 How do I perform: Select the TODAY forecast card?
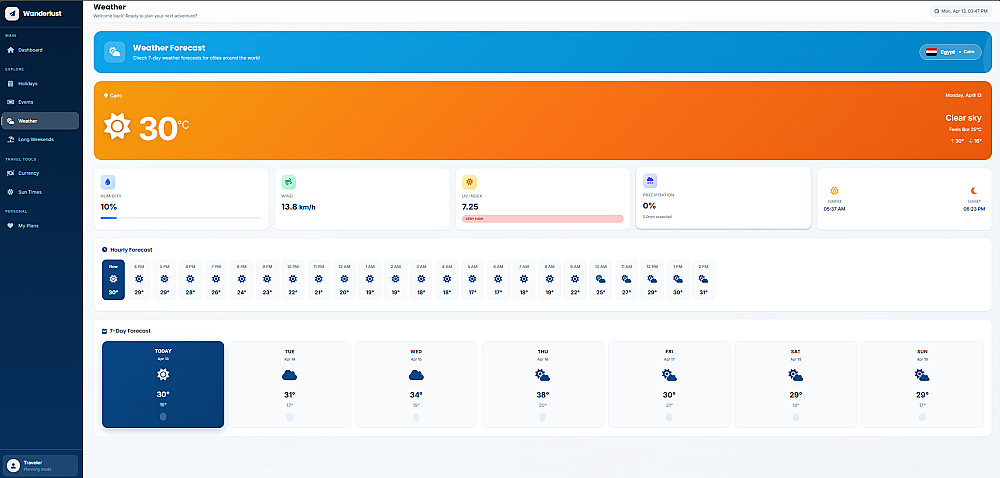click(x=163, y=384)
